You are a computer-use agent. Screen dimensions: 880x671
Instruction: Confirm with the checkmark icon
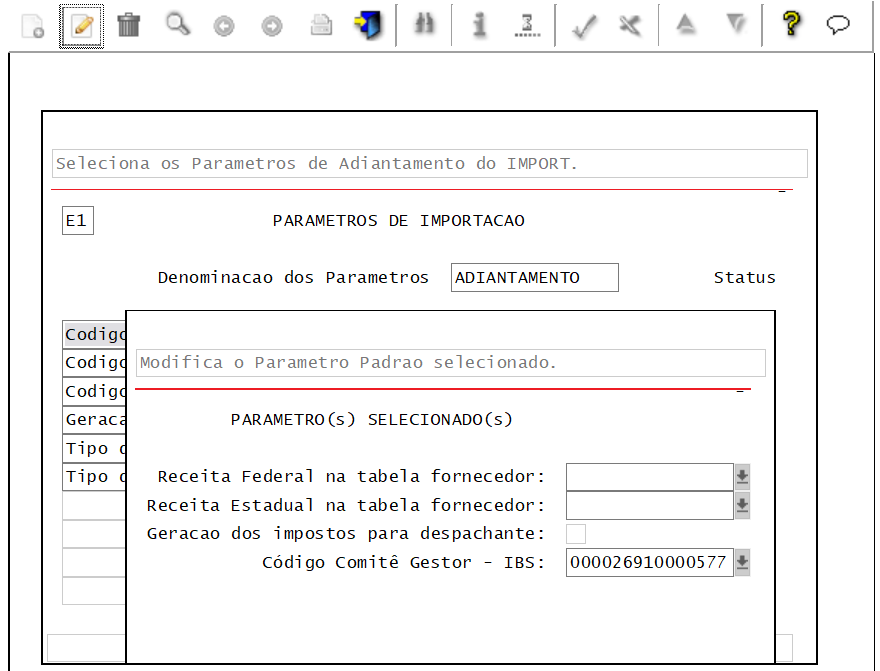pyautogui.click(x=584, y=25)
